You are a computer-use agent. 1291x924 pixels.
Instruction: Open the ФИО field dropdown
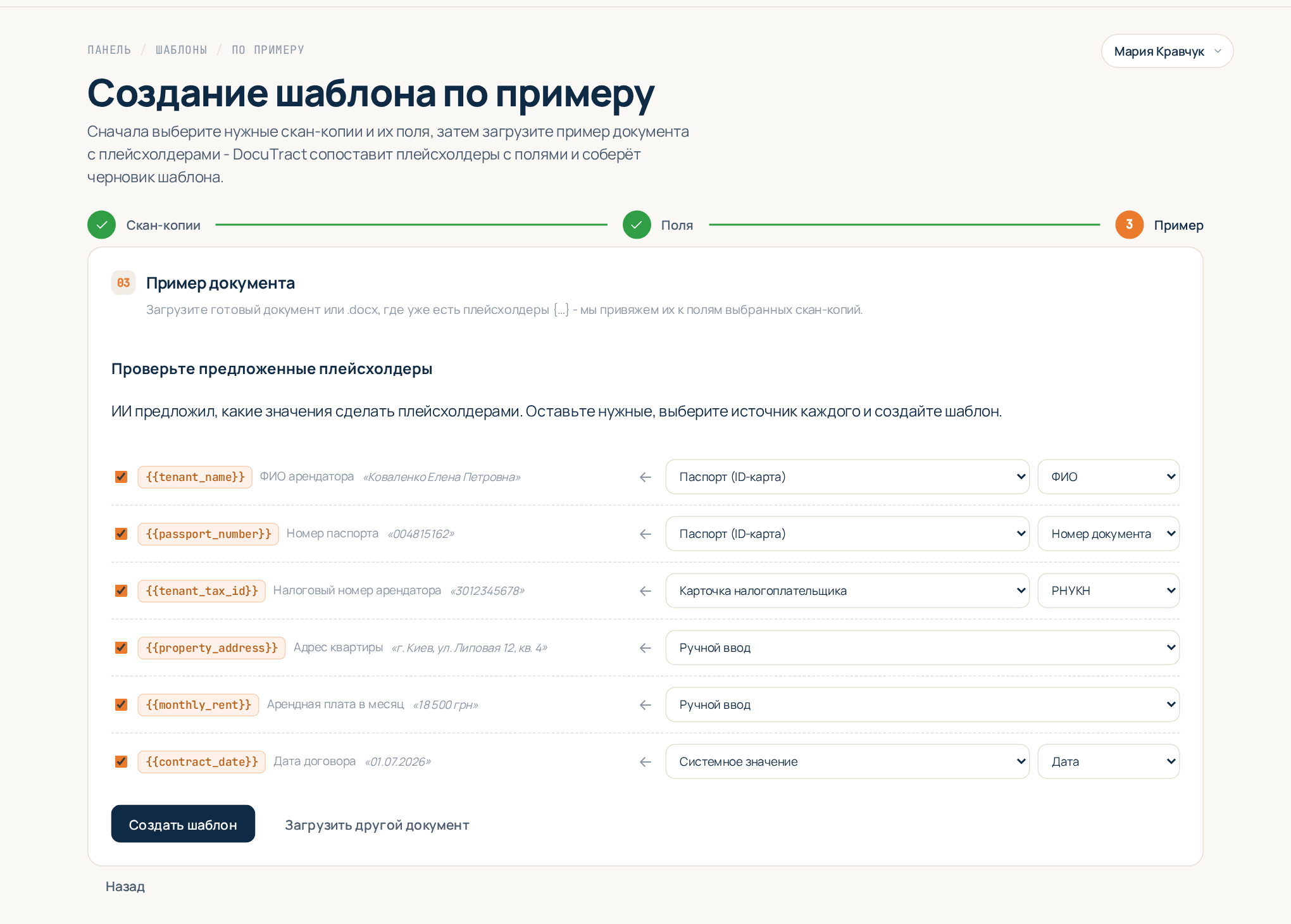(1109, 477)
